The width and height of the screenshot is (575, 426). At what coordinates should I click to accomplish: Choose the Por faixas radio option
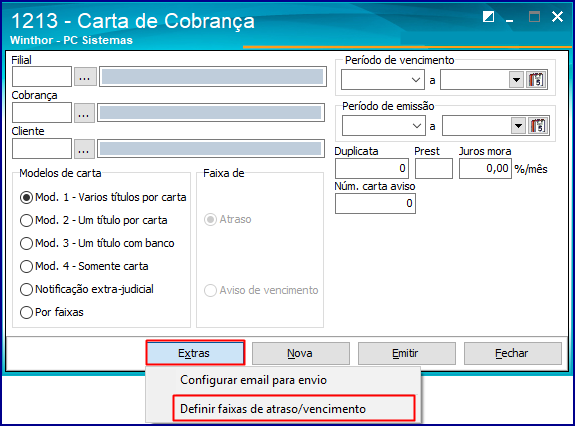tap(52, 312)
